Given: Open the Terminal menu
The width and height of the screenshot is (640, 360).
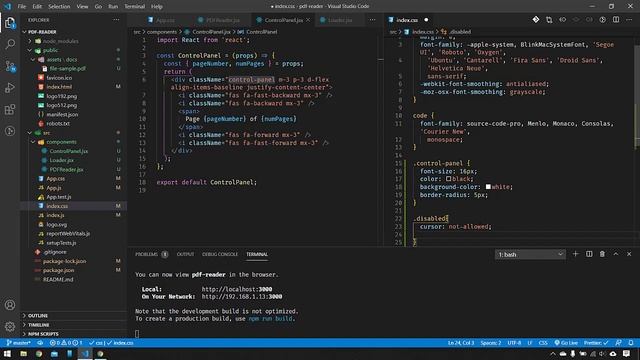Looking at the screenshot, I should point(135,7).
